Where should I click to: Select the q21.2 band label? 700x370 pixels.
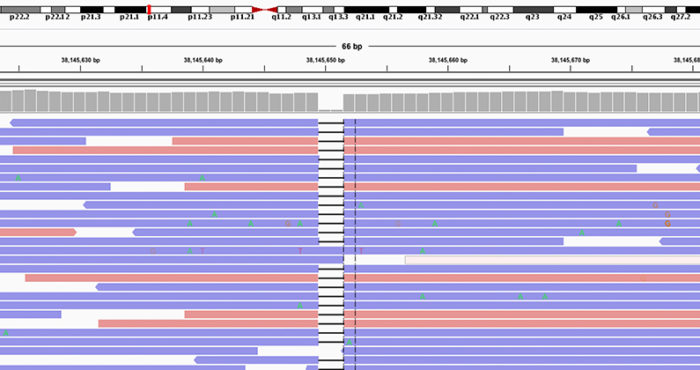pos(392,17)
